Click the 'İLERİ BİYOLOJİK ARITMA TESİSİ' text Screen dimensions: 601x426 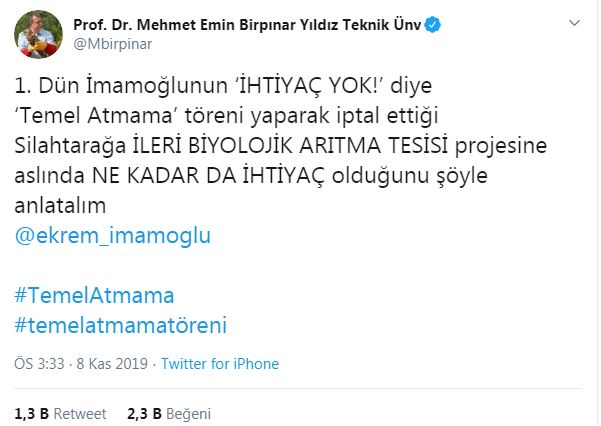click(x=290, y=146)
